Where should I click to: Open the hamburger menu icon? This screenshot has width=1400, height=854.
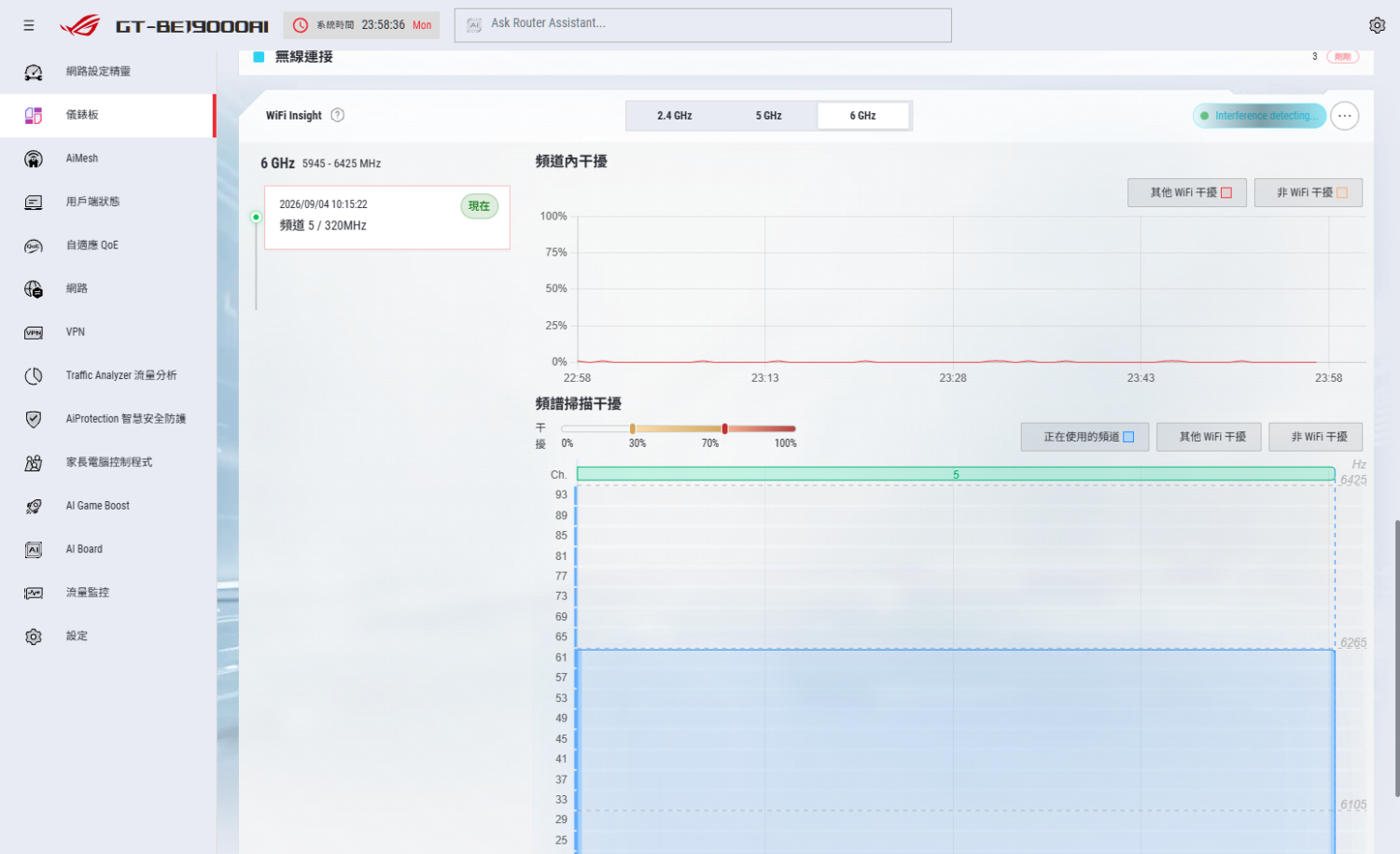29,25
